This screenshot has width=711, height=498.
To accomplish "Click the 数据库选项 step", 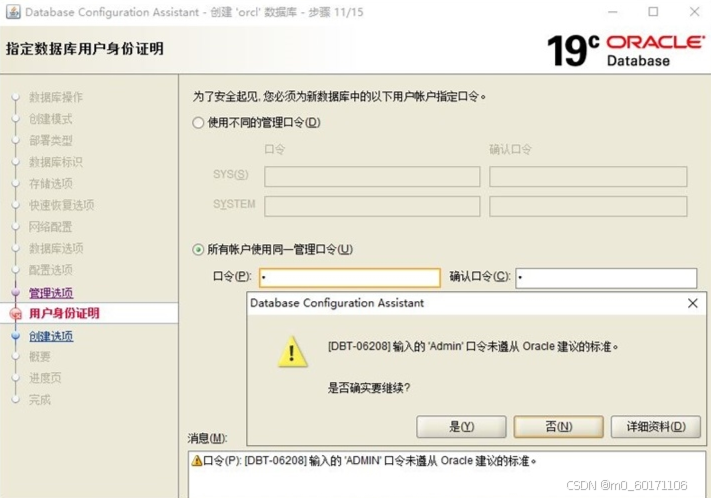I will [56, 249].
